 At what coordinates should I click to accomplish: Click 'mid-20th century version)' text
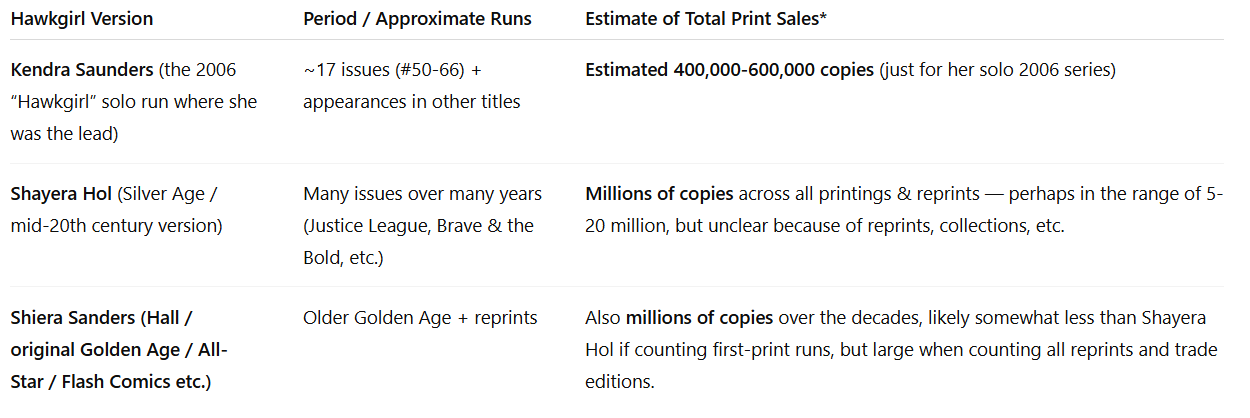point(117,225)
